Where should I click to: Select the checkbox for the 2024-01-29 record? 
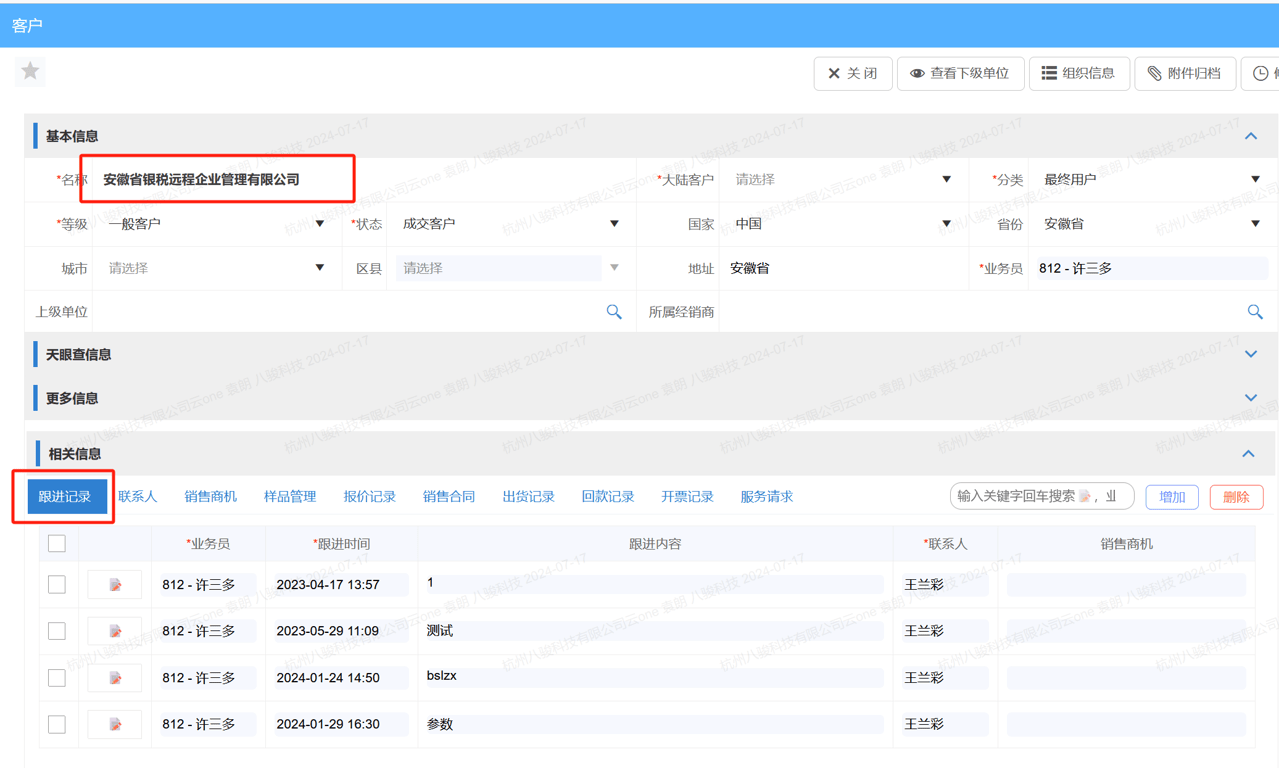[x=57, y=724]
